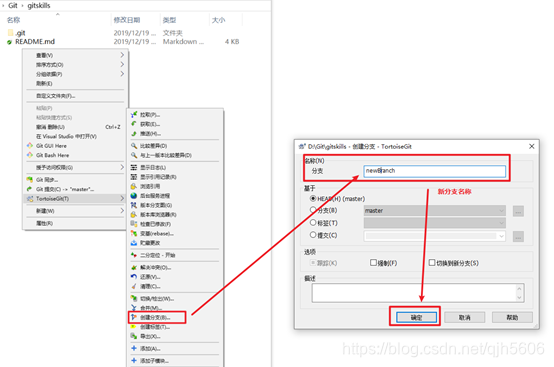Click the browse ... button beside master dropdown
The width and height of the screenshot is (554, 367).
pyautogui.click(x=518, y=211)
